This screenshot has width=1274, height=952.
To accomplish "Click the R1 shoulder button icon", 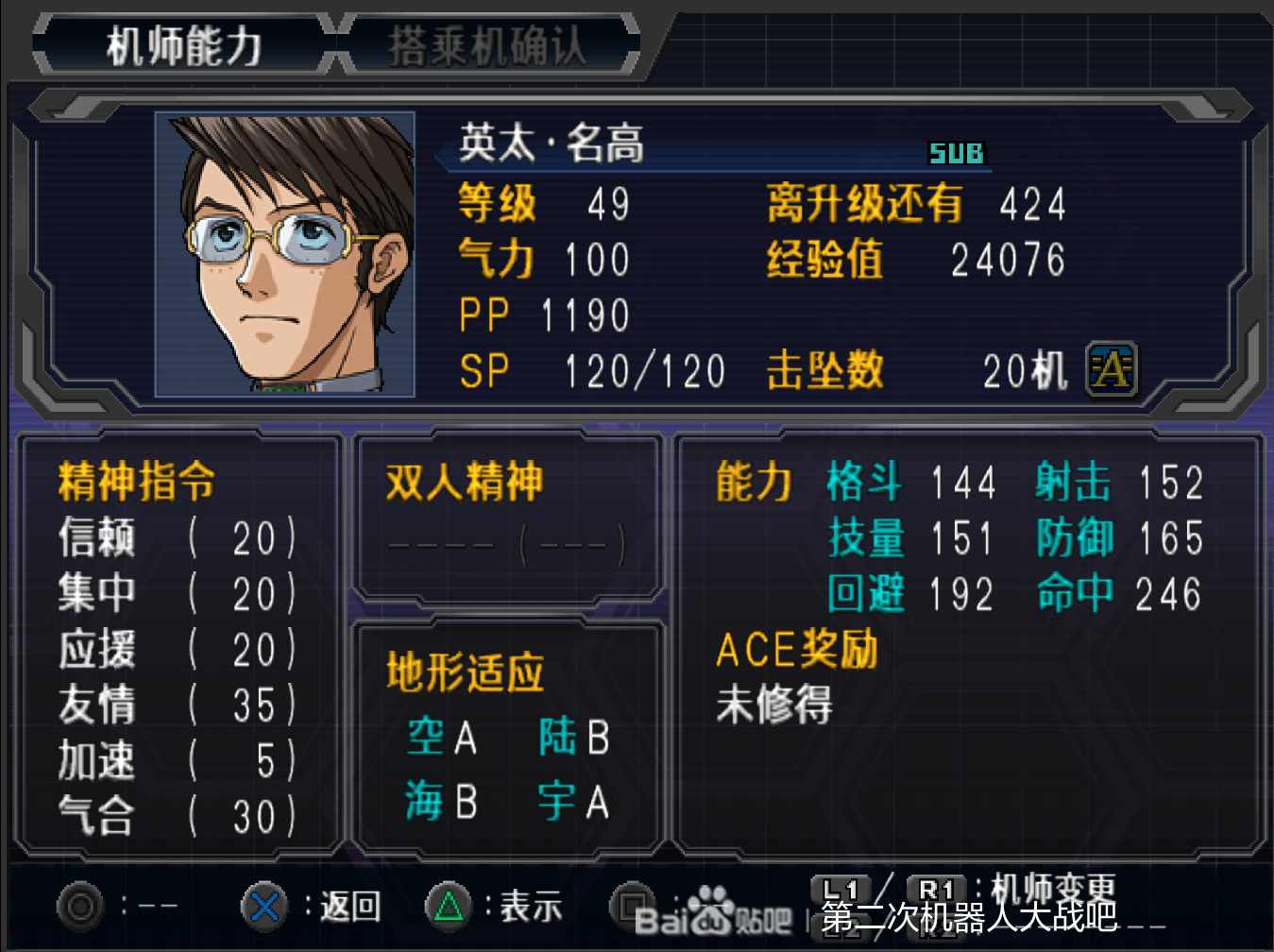I will (937, 890).
